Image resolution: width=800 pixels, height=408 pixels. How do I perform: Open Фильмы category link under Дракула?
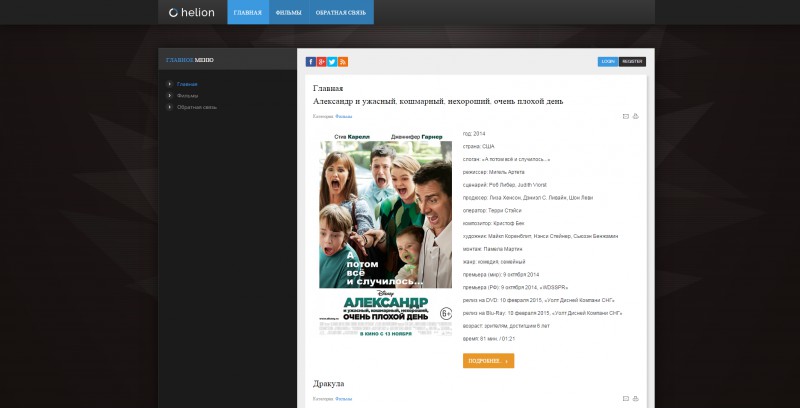point(343,399)
